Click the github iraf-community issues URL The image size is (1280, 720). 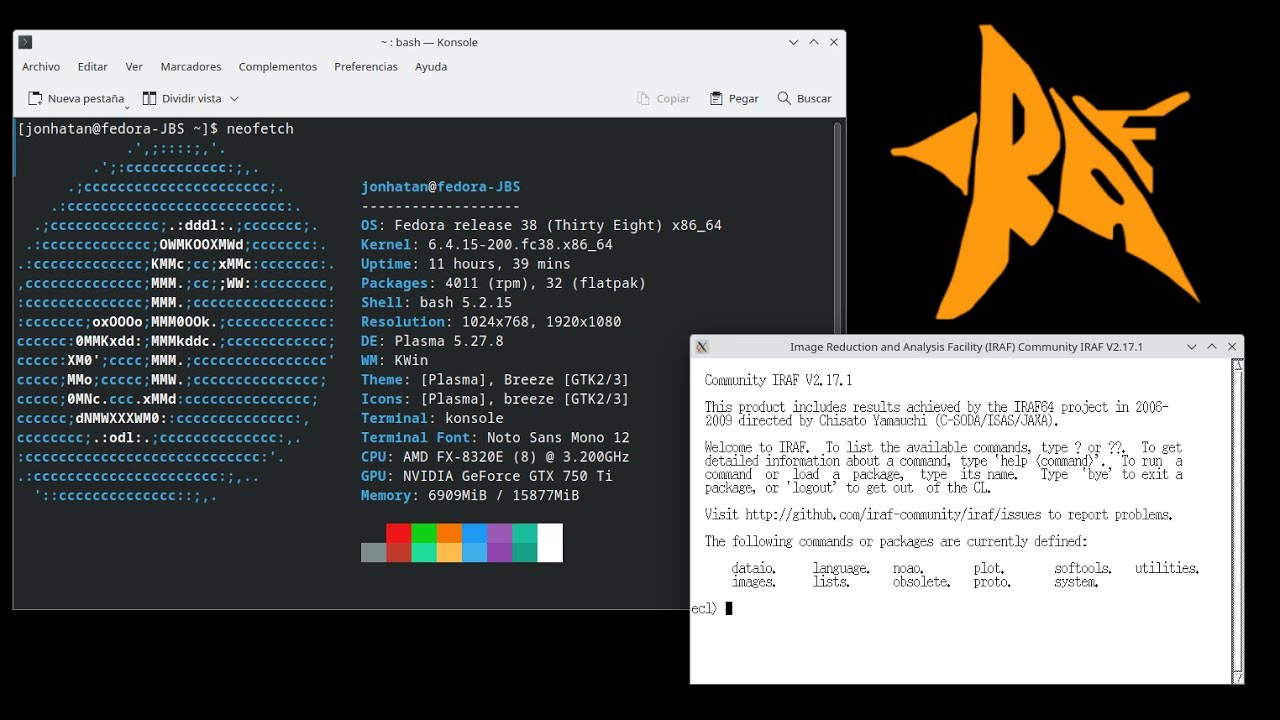pyautogui.click(x=893, y=515)
